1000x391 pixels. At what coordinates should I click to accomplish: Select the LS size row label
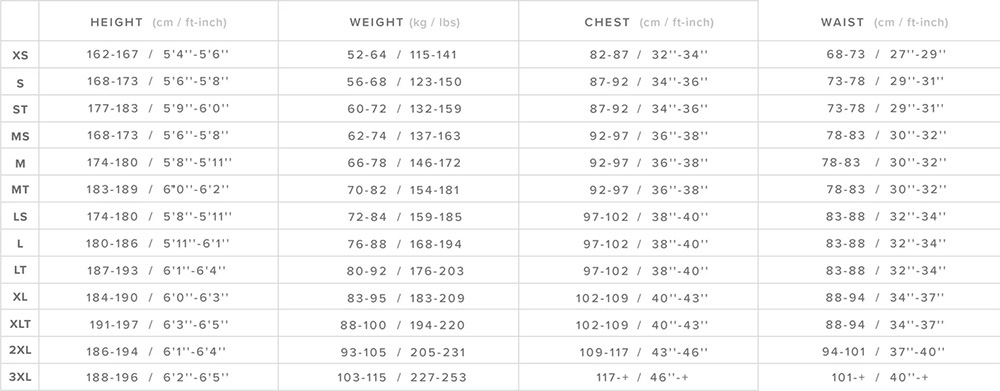coord(20,217)
